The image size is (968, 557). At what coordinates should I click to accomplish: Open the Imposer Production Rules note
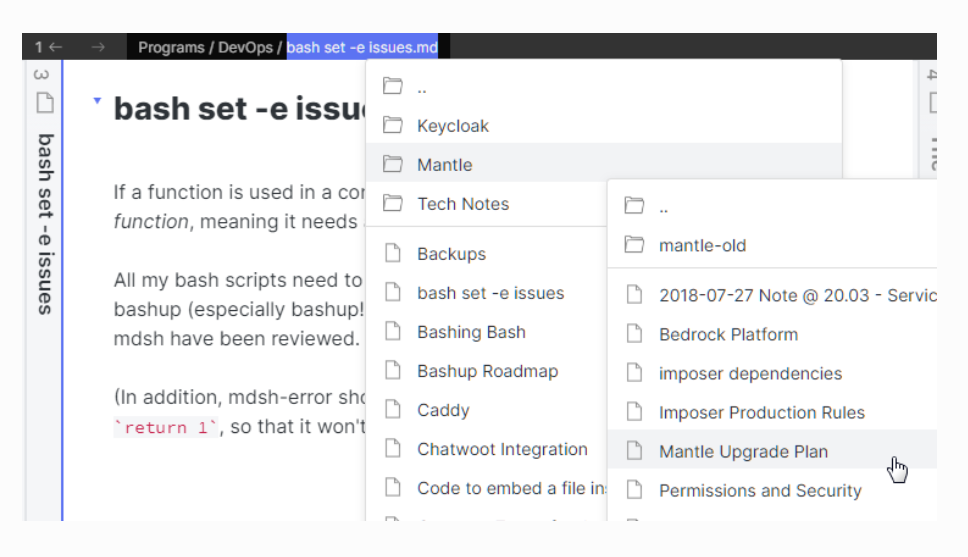(x=761, y=412)
